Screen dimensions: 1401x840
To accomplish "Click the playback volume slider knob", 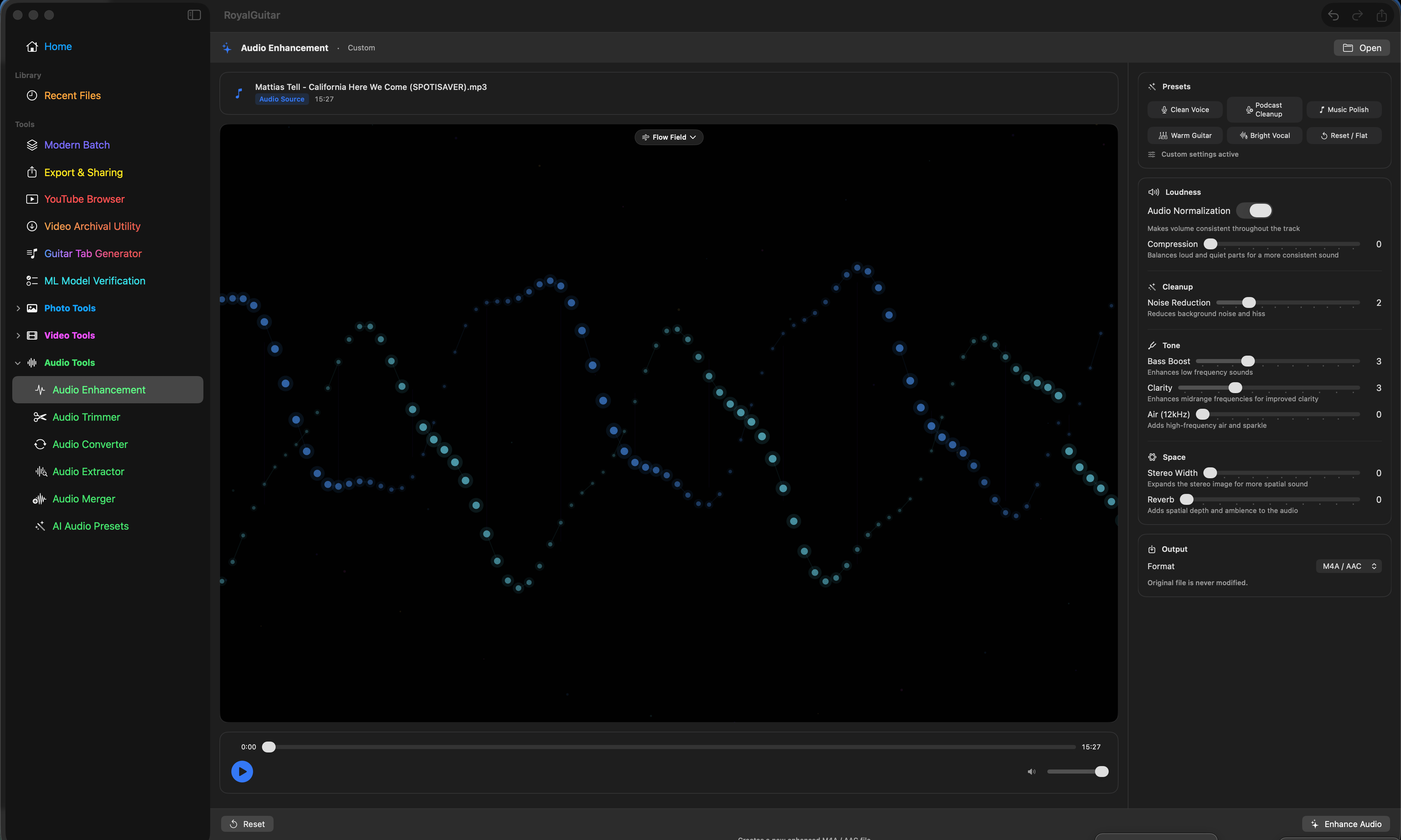I will point(1102,772).
